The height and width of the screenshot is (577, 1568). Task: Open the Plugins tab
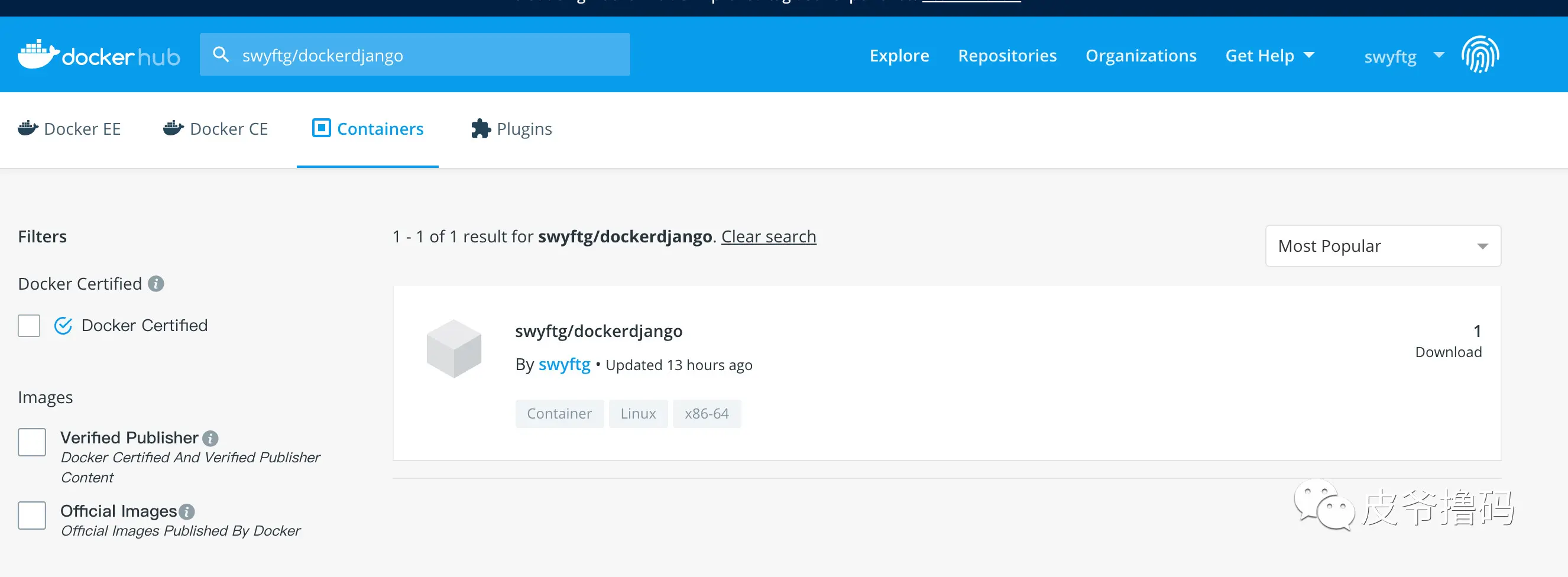pyautogui.click(x=511, y=129)
